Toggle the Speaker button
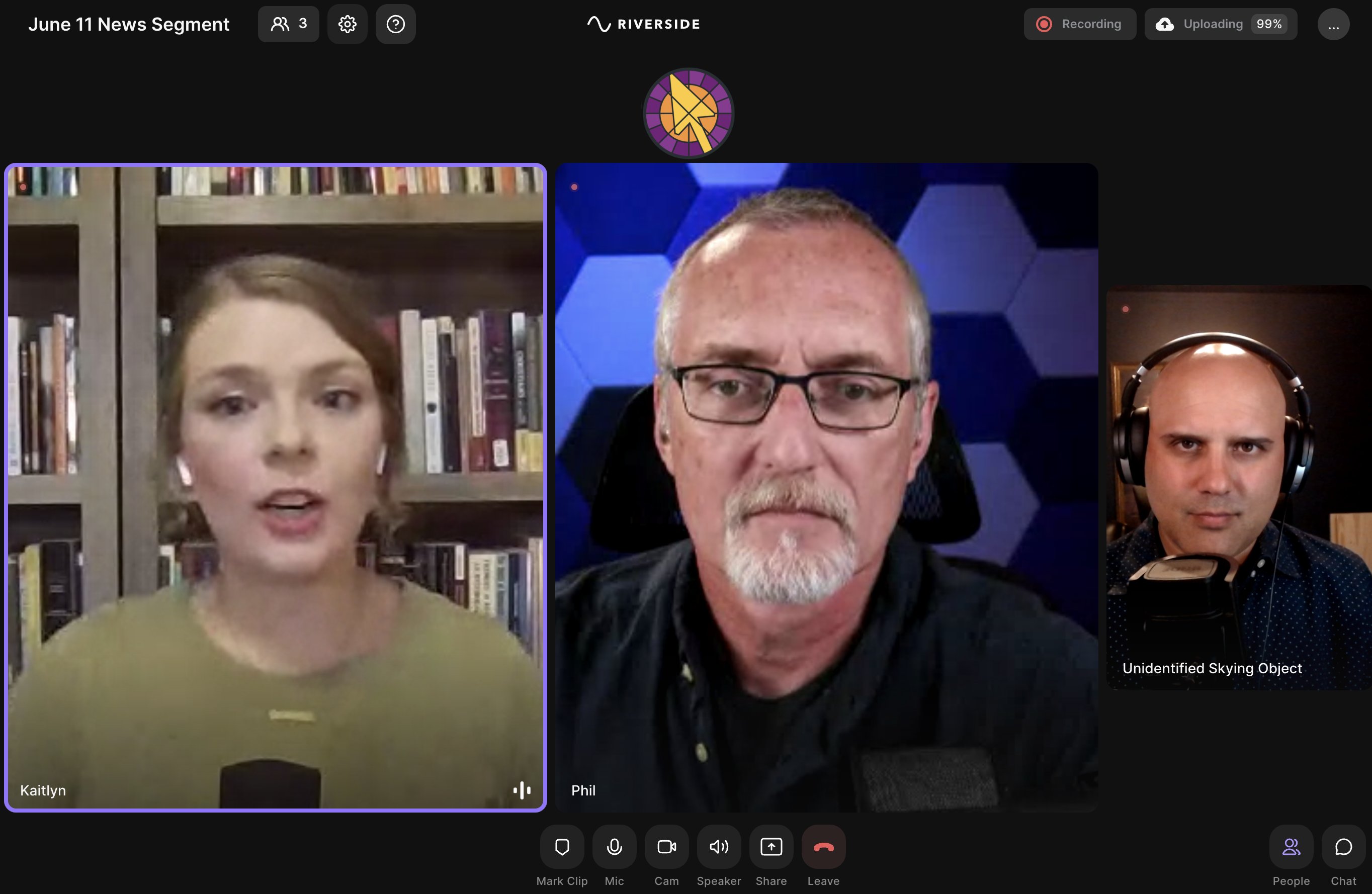Viewport: 1372px width, 894px height. pyautogui.click(x=719, y=846)
